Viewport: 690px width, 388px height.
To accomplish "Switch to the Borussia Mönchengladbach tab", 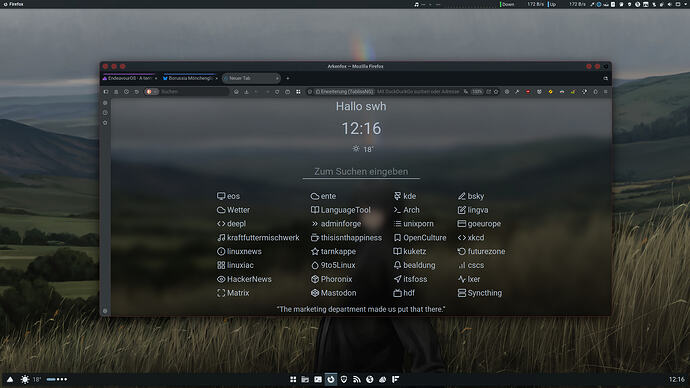I will (x=190, y=78).
